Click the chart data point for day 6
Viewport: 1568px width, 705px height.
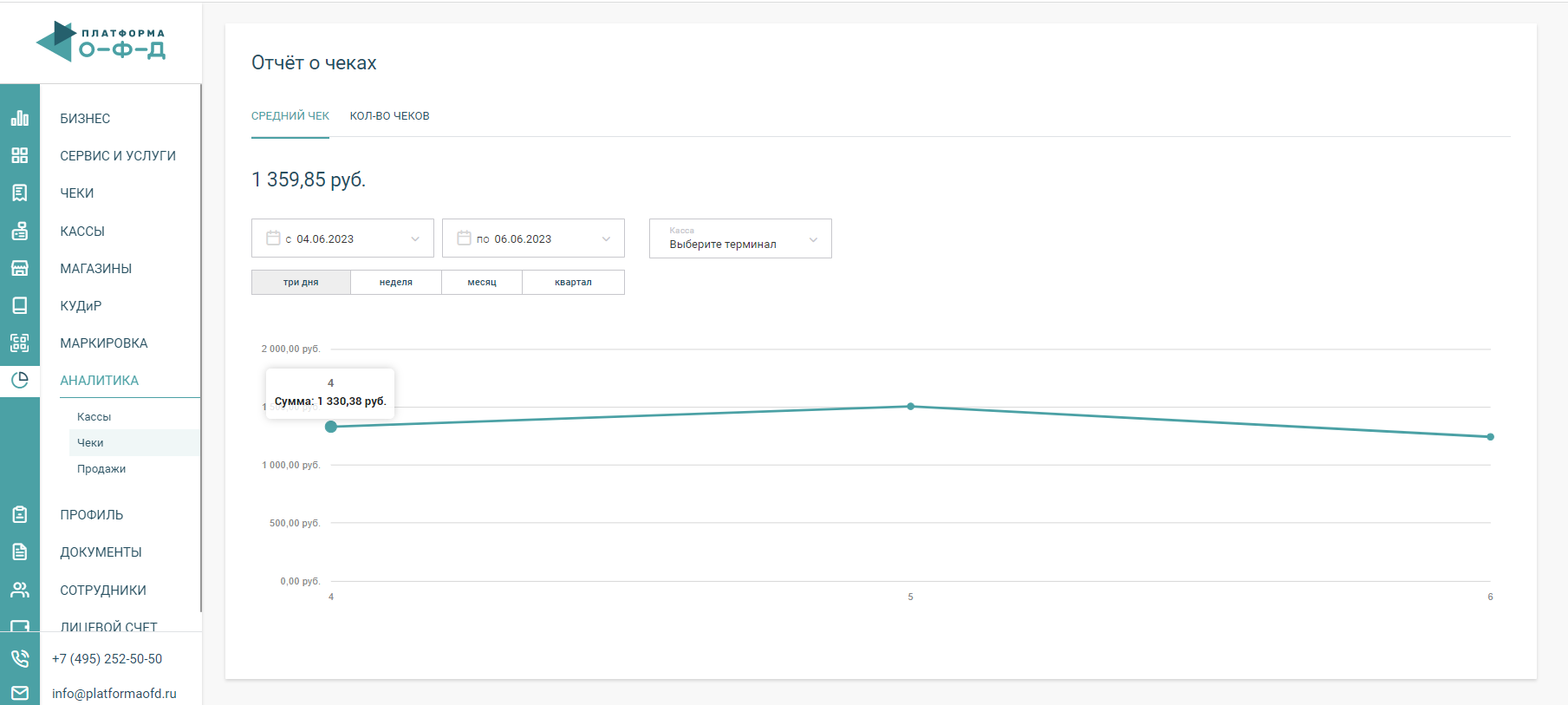click(1490, 437)
